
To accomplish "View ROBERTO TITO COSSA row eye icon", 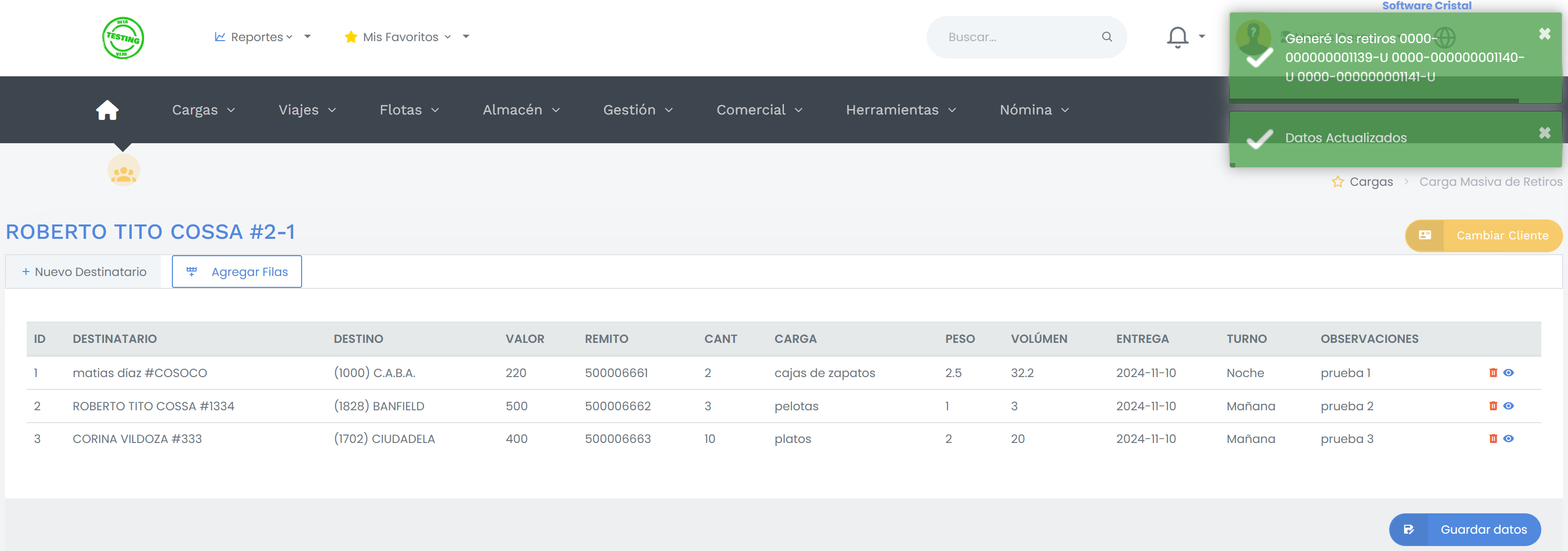I will pyautogui.click(x=1509, y=406).
